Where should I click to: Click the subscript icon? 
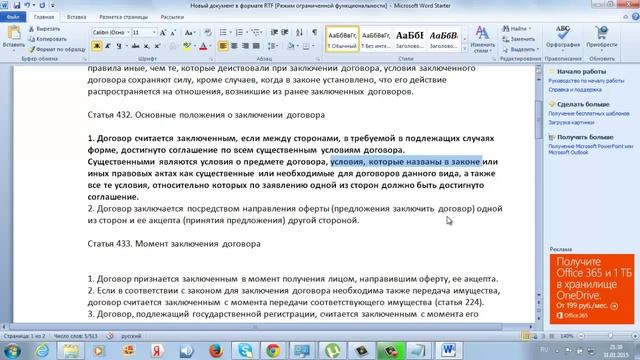[147, 46]
